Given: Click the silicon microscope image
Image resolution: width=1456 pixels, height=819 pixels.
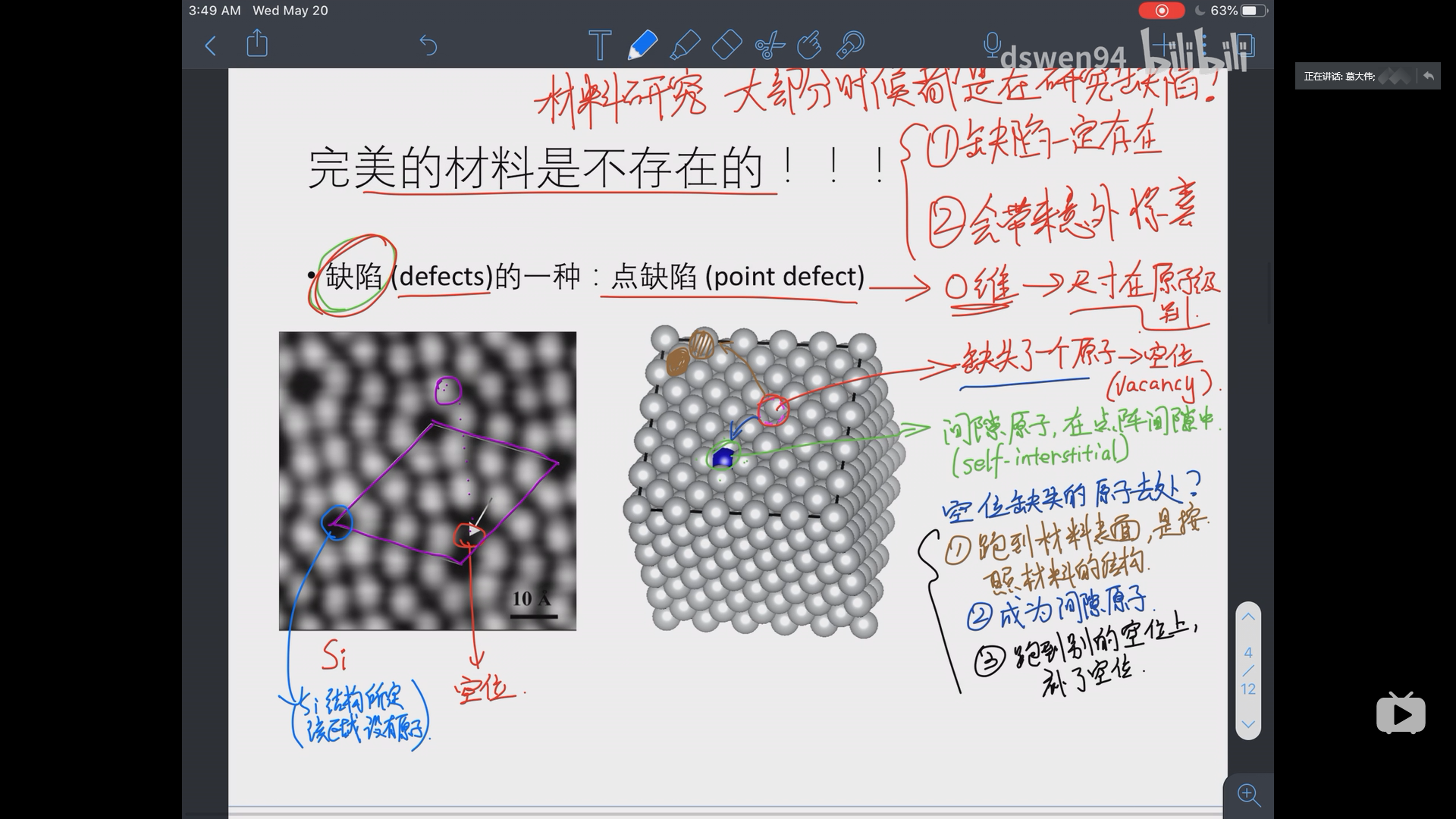Looking at the screenshot, I should click(x=427, y=481).
